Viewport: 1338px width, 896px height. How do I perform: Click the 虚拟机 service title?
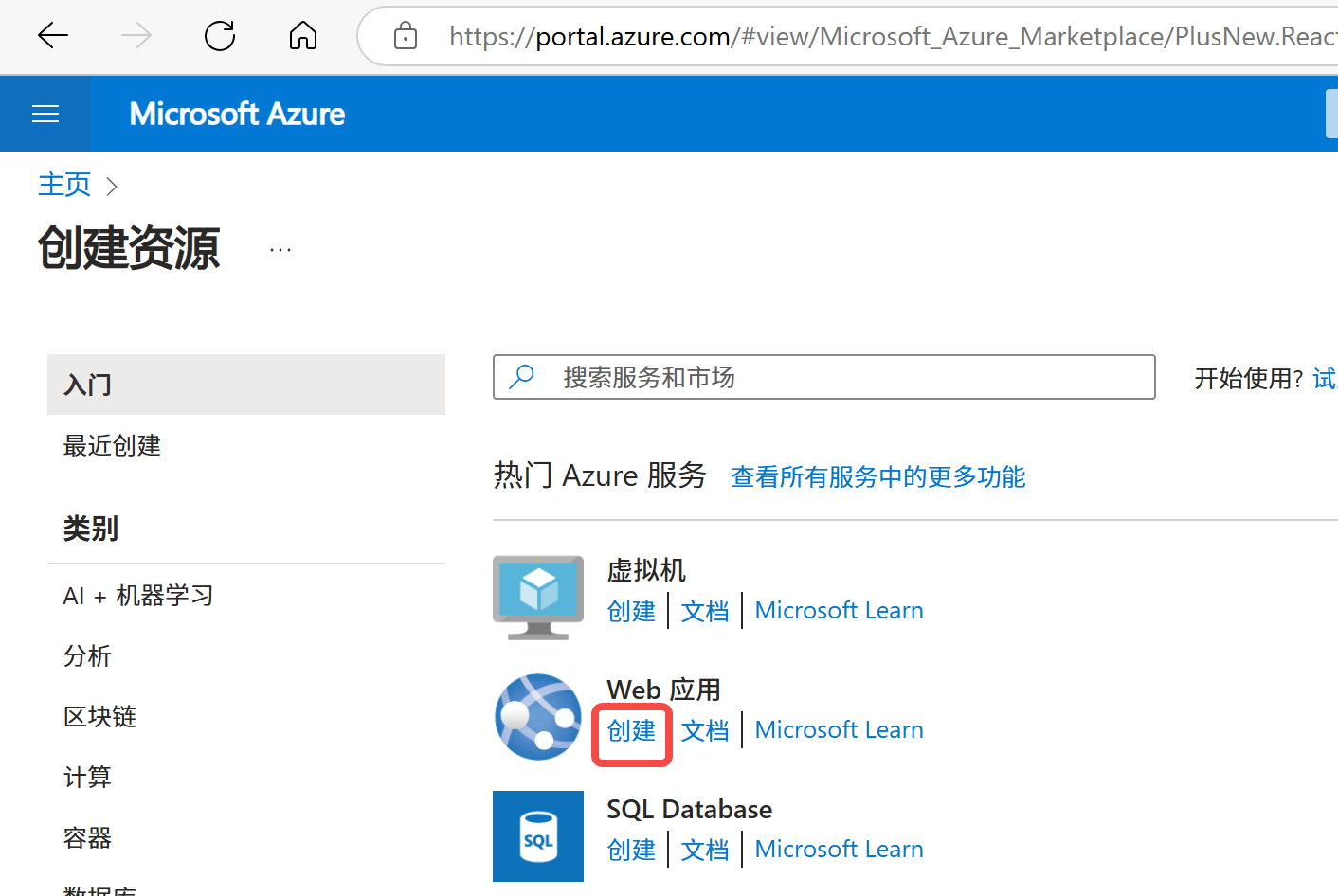646,570
